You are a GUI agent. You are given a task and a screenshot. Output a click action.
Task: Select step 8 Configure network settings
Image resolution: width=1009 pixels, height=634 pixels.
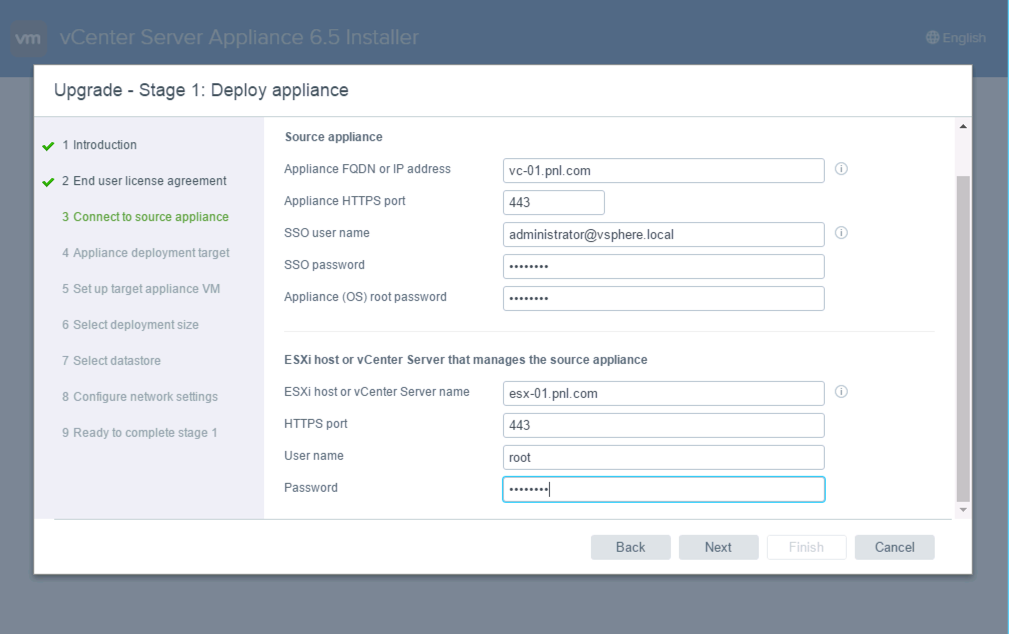pos(140,397)
